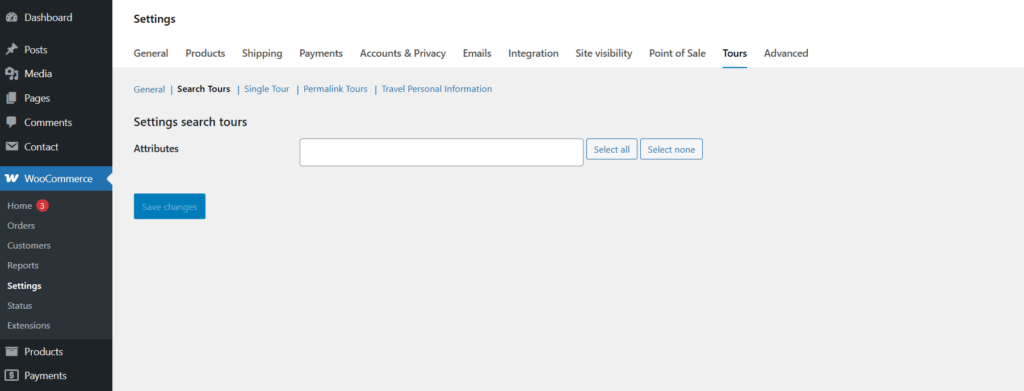Viewport: 1024px width, 391px height.
Task: Go to WooCommerce Orders
Action: point(21,225)
